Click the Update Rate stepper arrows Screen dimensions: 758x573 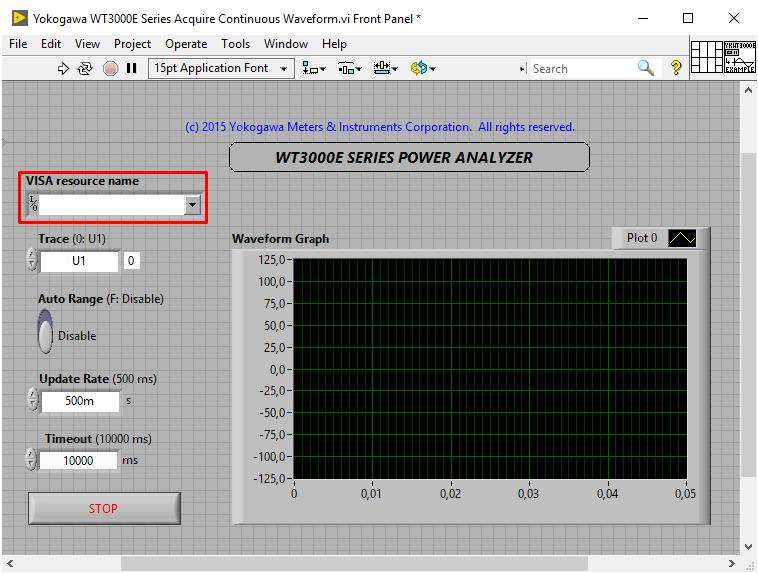click(33, 401)
